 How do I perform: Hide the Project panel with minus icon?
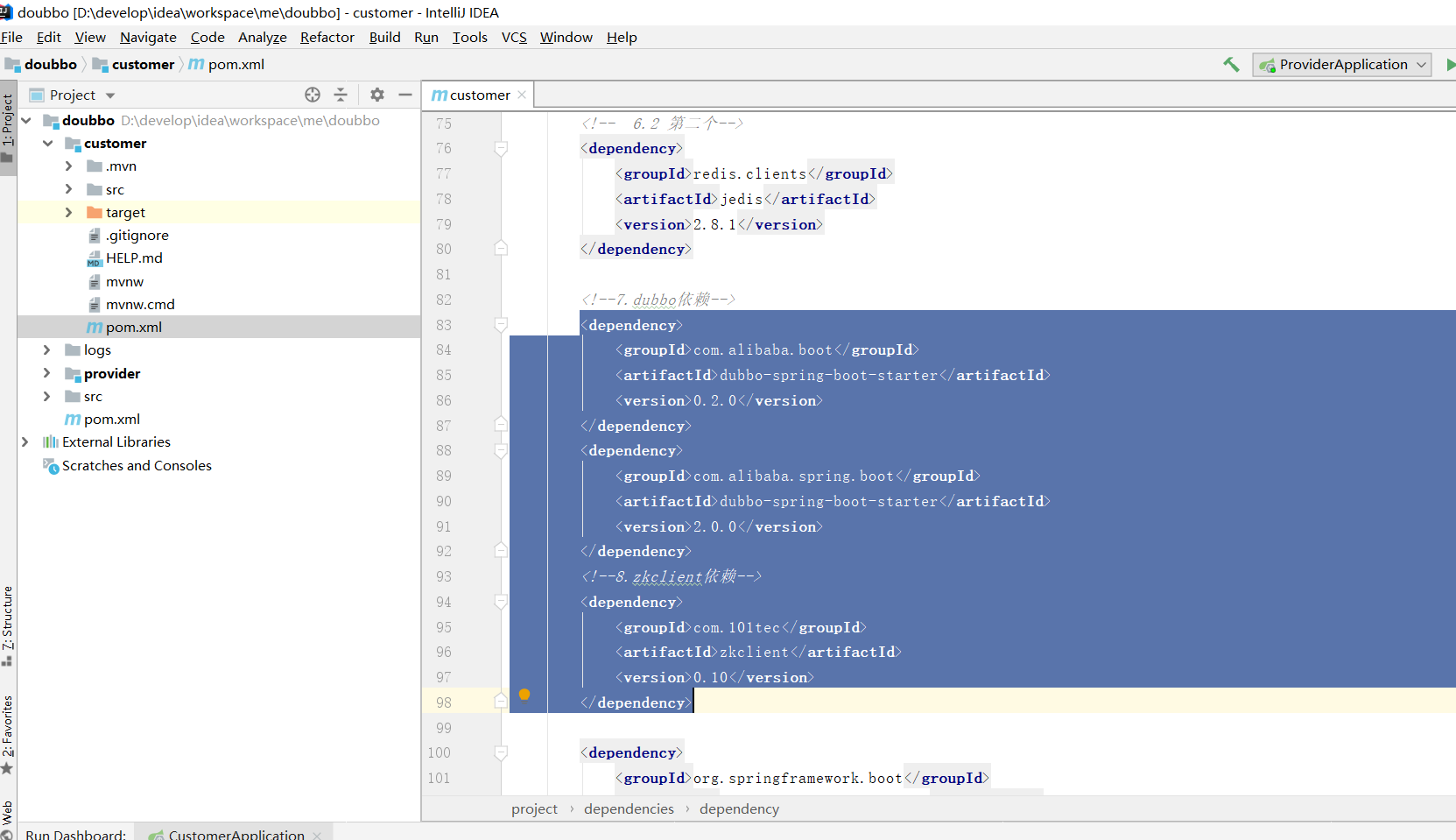tap(405, 95)
